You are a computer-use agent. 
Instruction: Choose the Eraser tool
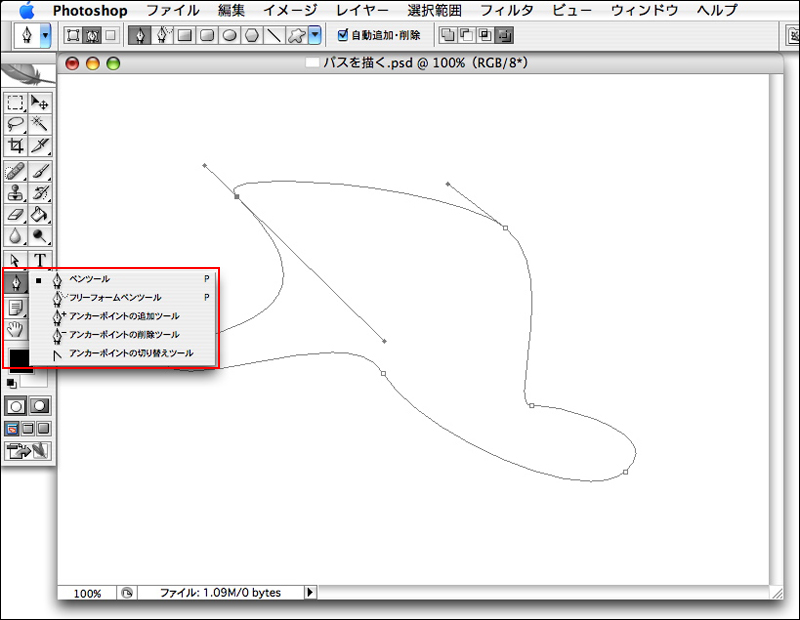[15, 214]
